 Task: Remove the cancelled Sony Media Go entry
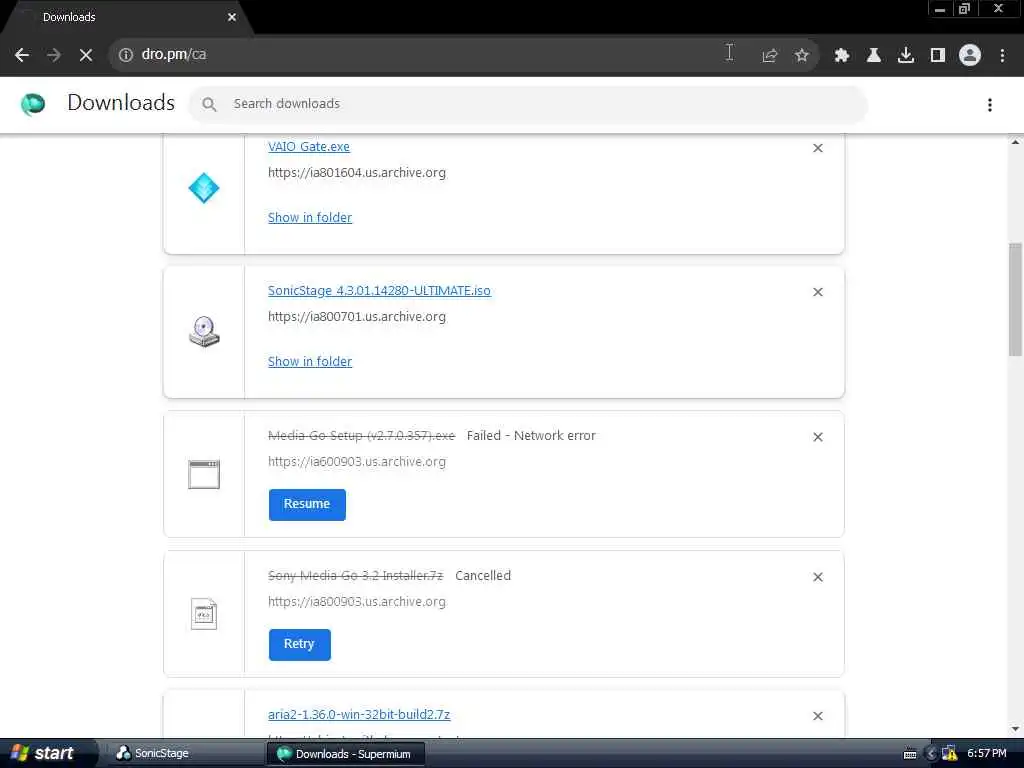click(818, 577)
